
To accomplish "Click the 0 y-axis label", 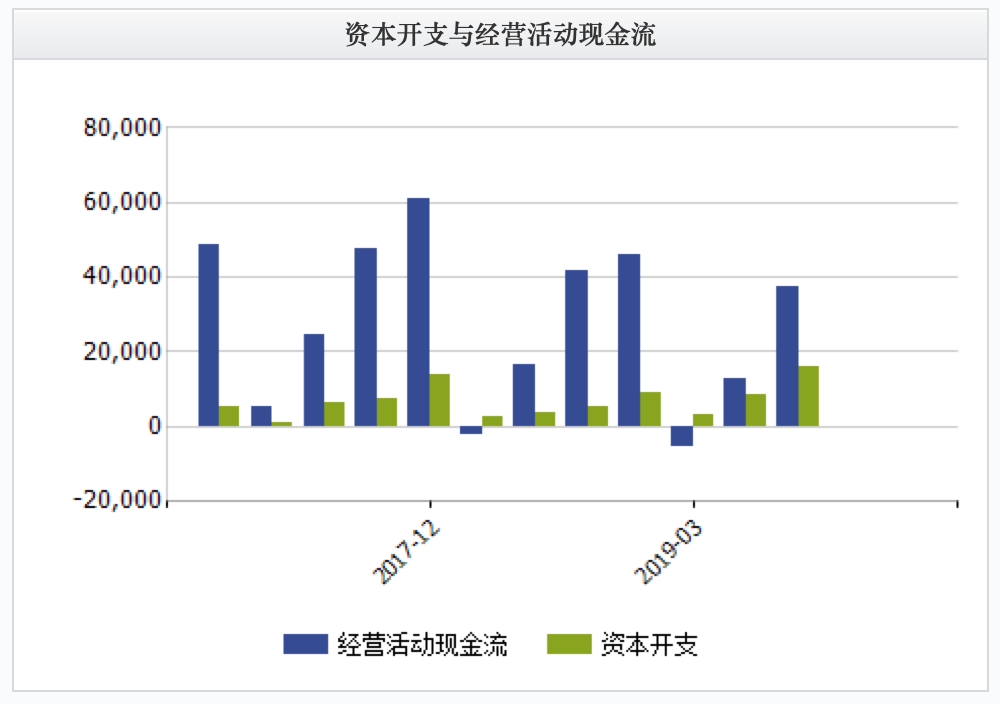I will coord(152,427).
